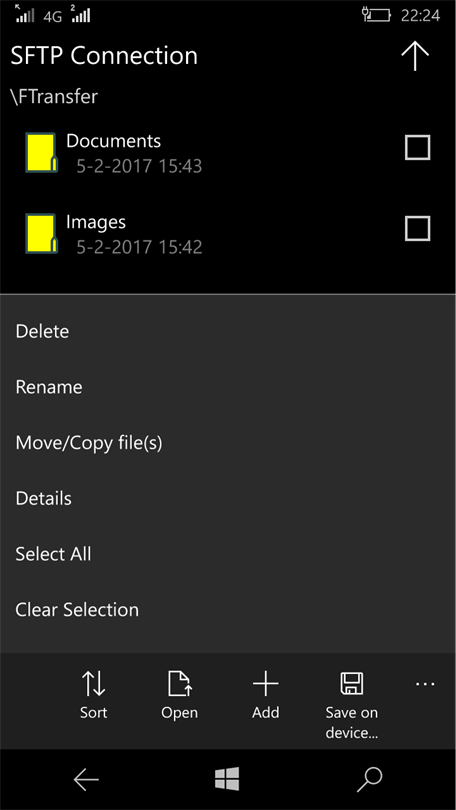
Task: Tap the Documents folder name text
Action: 114,141
